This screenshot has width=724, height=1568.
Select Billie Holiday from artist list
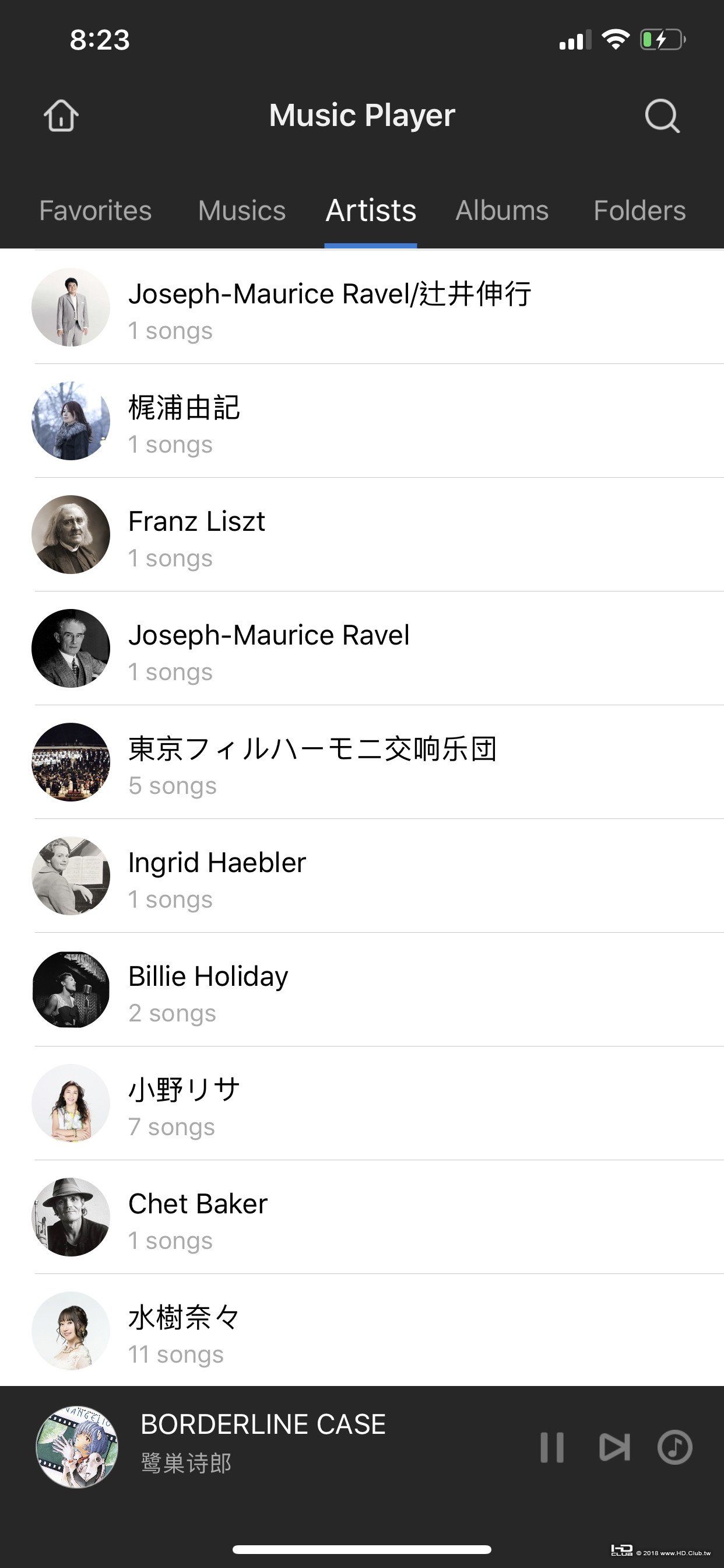[x=208, y=977]
